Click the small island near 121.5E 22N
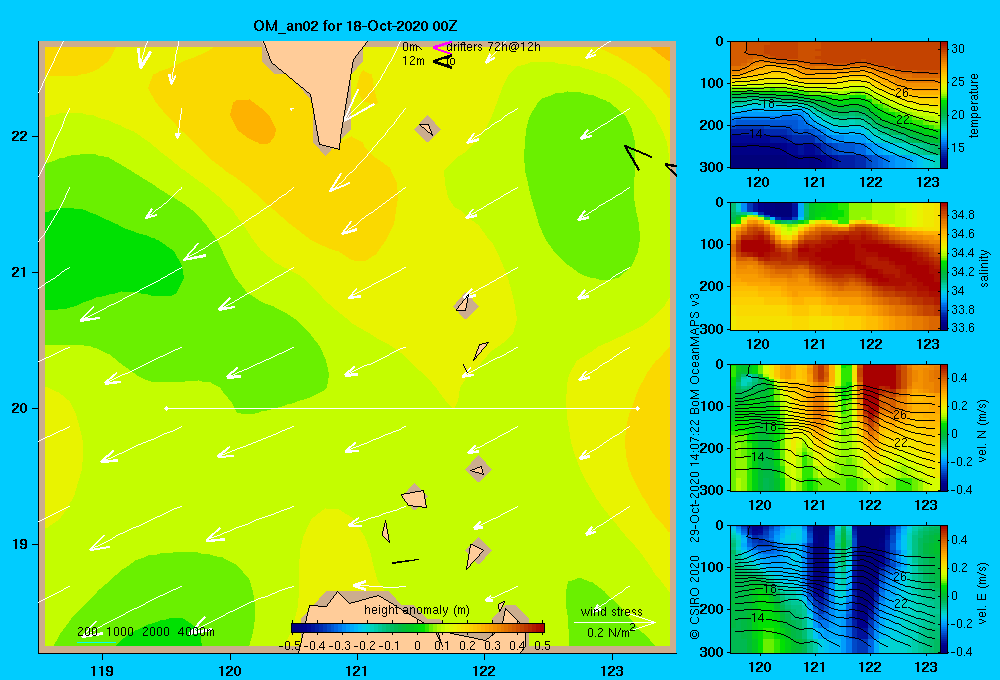The image size is (1000, 680). pyautogui.click(x=427, y=129)
